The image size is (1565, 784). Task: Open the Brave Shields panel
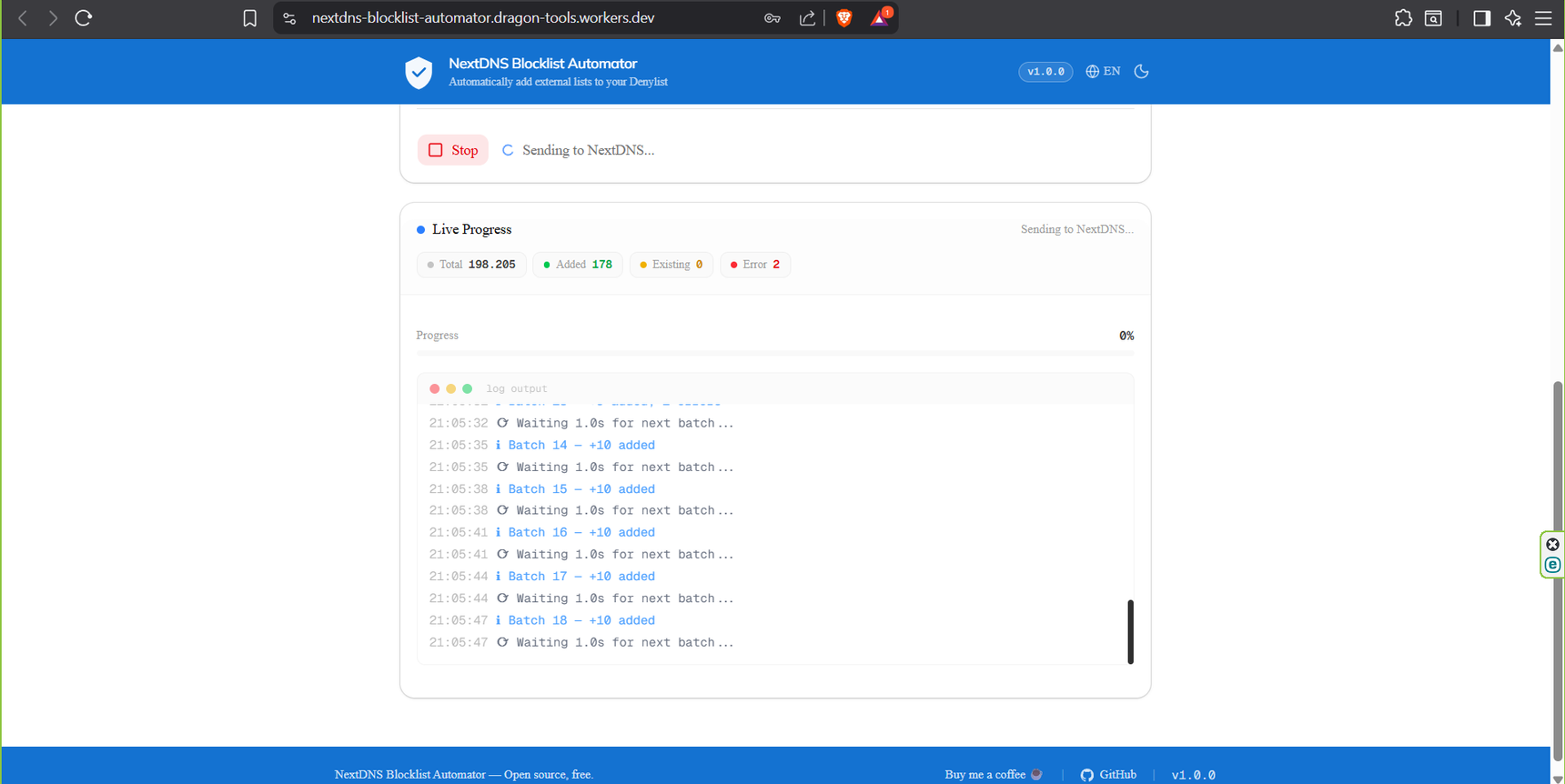pyautogui.click(x=844, y=18)
